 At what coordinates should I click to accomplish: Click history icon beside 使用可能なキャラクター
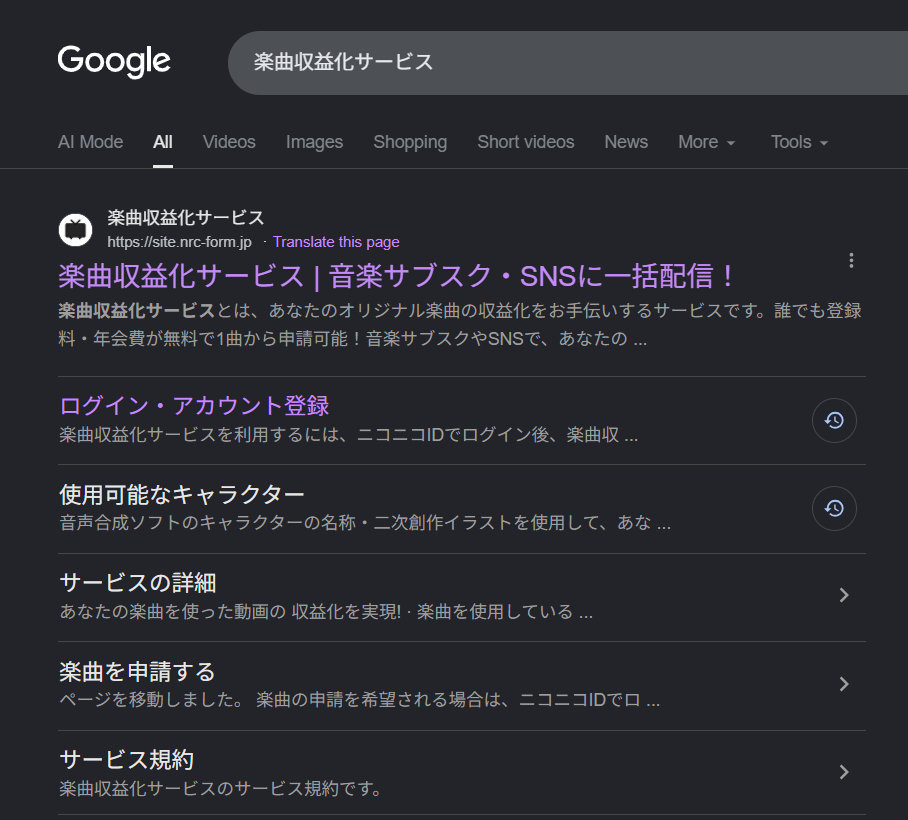834,508
